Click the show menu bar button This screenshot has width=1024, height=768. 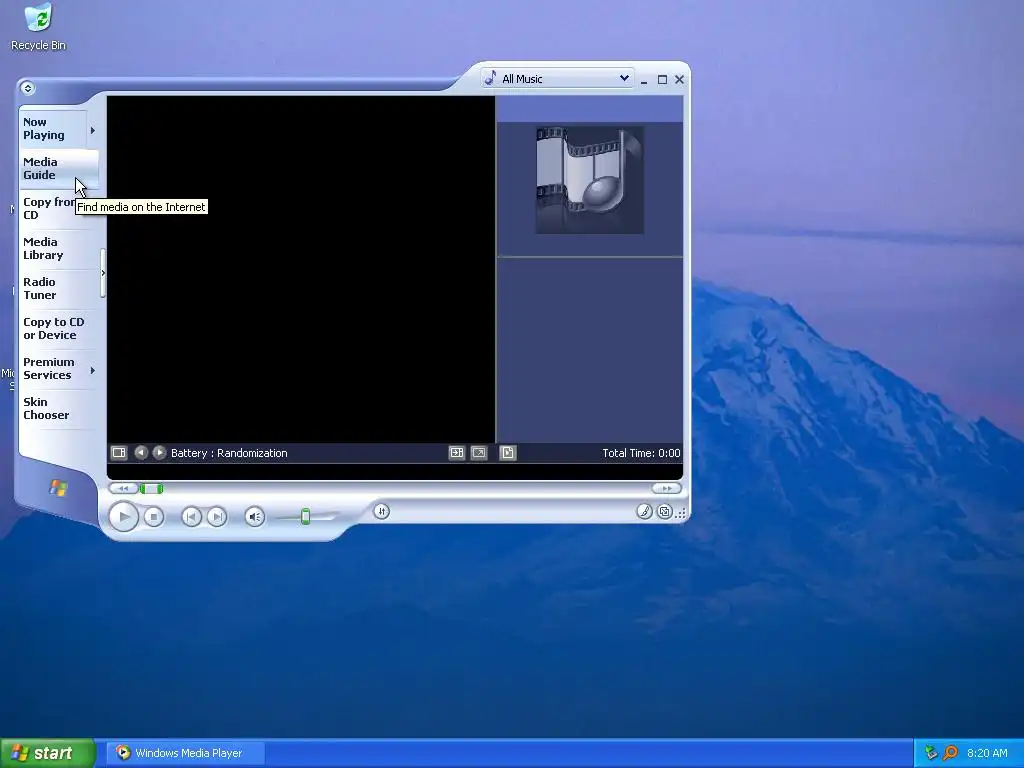tap(27, 88)
